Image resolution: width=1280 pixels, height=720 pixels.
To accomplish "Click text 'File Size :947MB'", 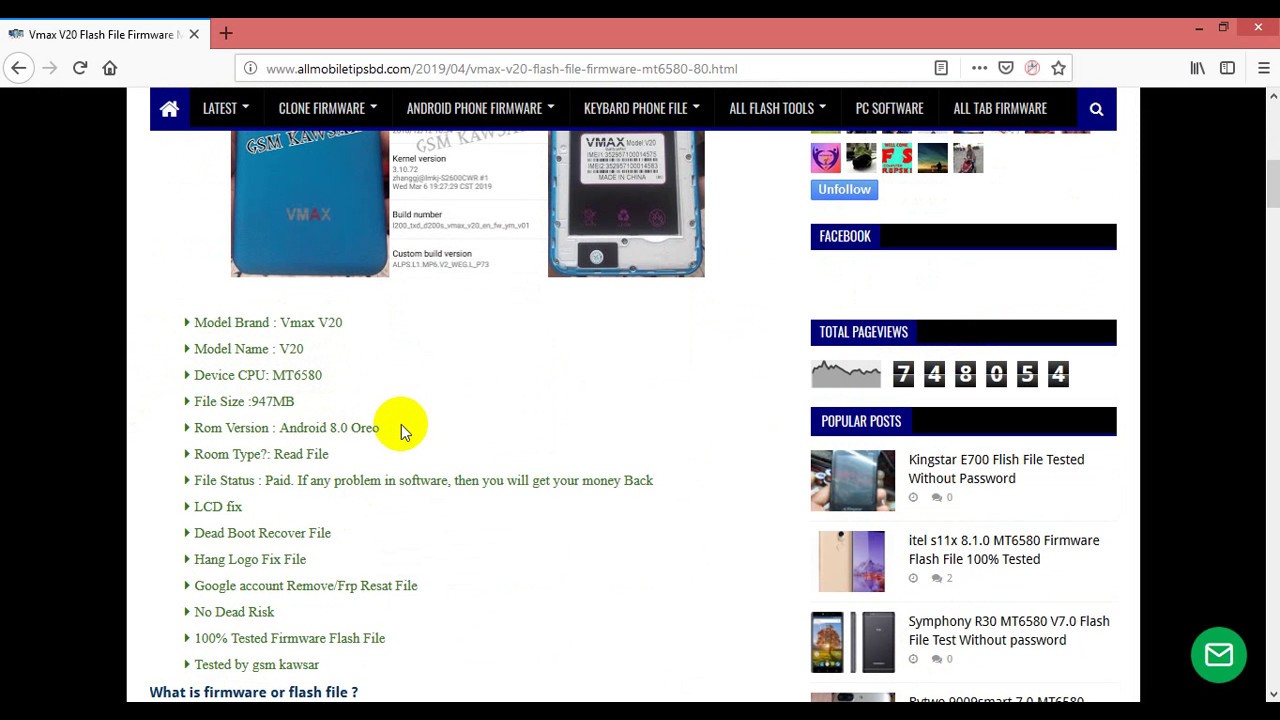I will 244,401.
